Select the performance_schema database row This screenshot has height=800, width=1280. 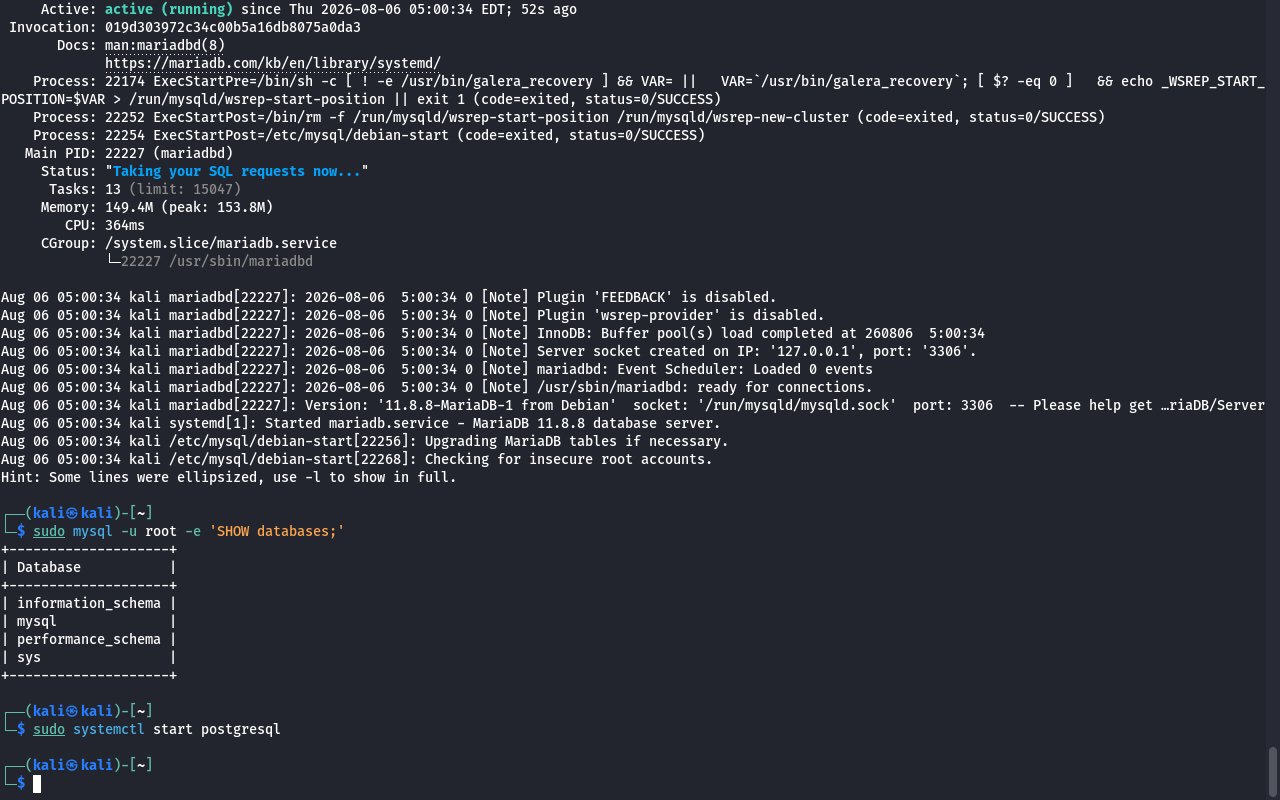[x=89, y=639]
